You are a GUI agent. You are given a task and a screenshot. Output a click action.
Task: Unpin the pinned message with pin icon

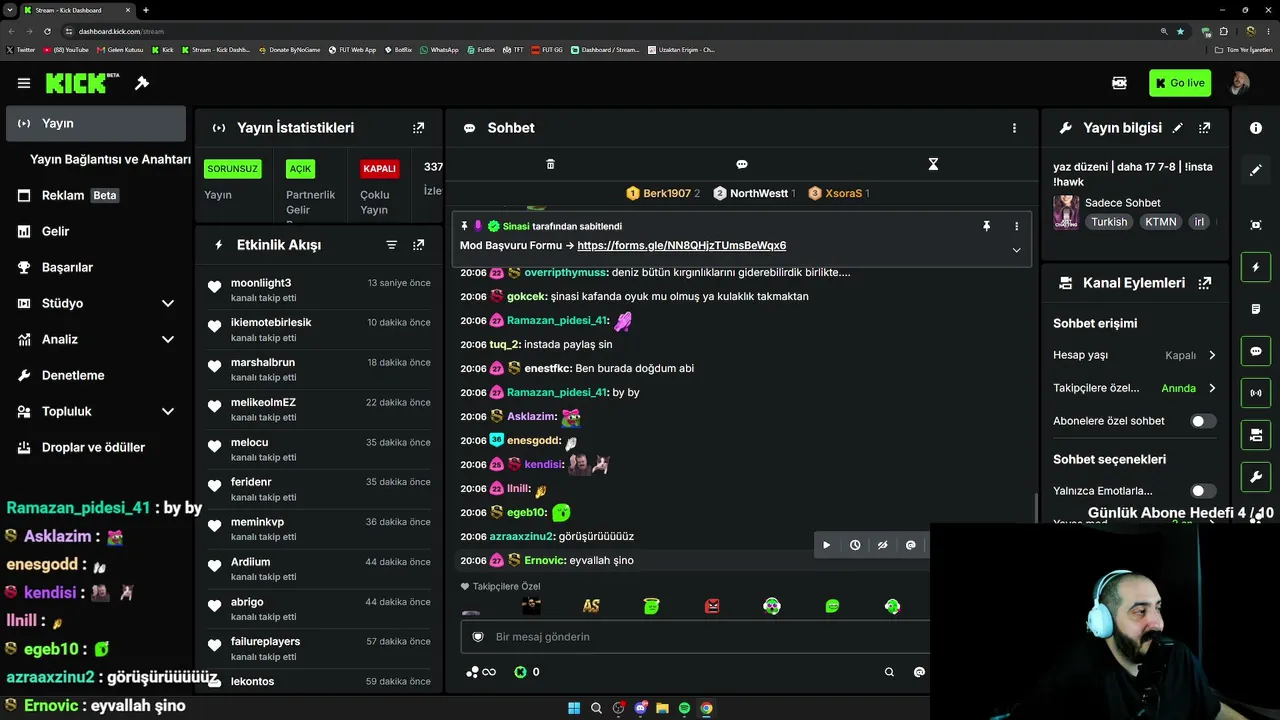coord(986,227)
